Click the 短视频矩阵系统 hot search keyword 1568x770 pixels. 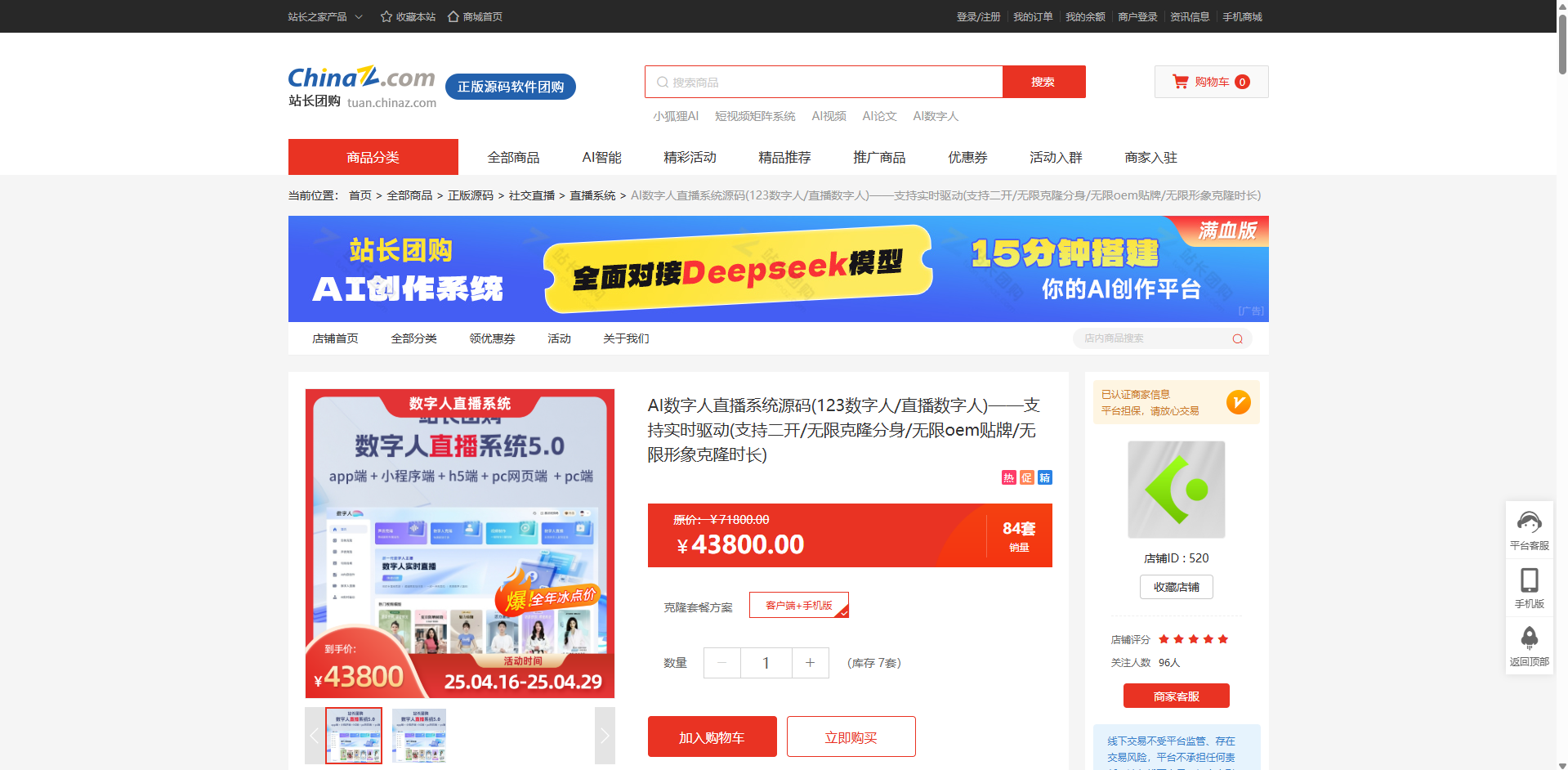pos(756,116)
